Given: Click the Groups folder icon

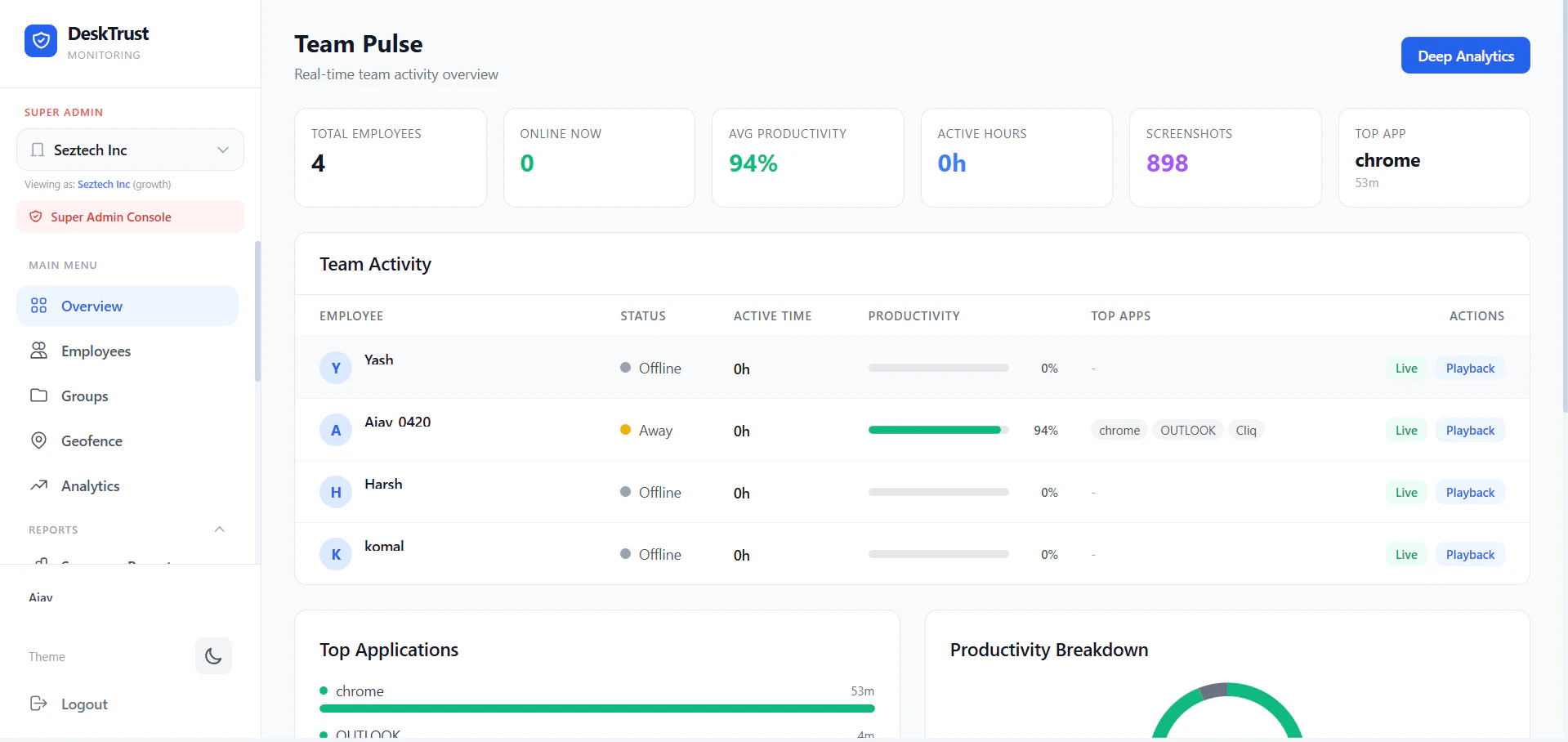Looking at the screenshot, I should click(x=38, y=396).
